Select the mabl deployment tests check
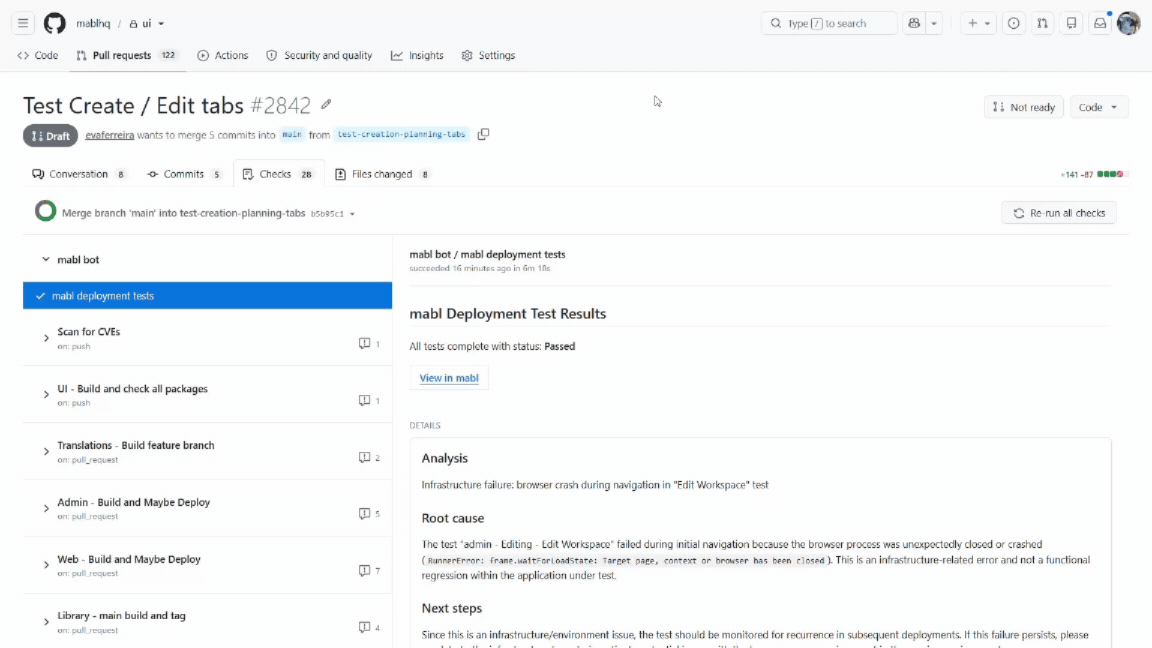This screenshot has height=648, width=1152. coord(207,295)
